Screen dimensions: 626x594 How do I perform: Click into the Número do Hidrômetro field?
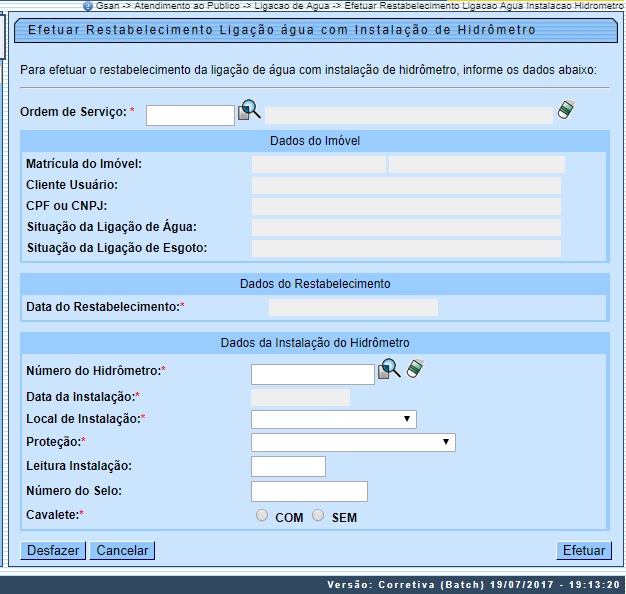coord(312,374)
